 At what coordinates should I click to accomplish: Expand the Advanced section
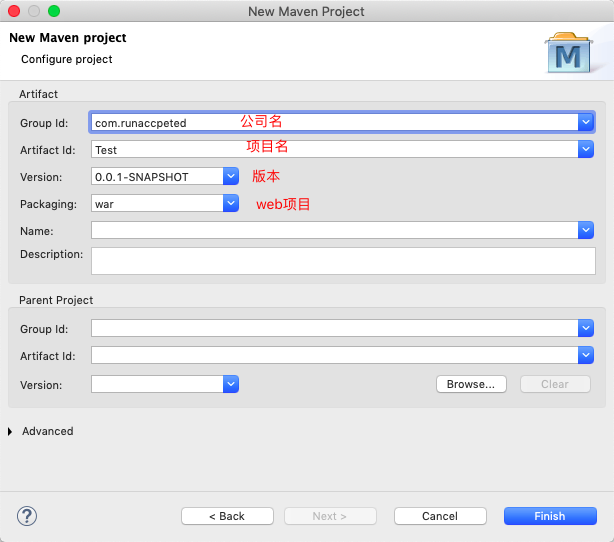pyautogui.click(x=11, y=432)
